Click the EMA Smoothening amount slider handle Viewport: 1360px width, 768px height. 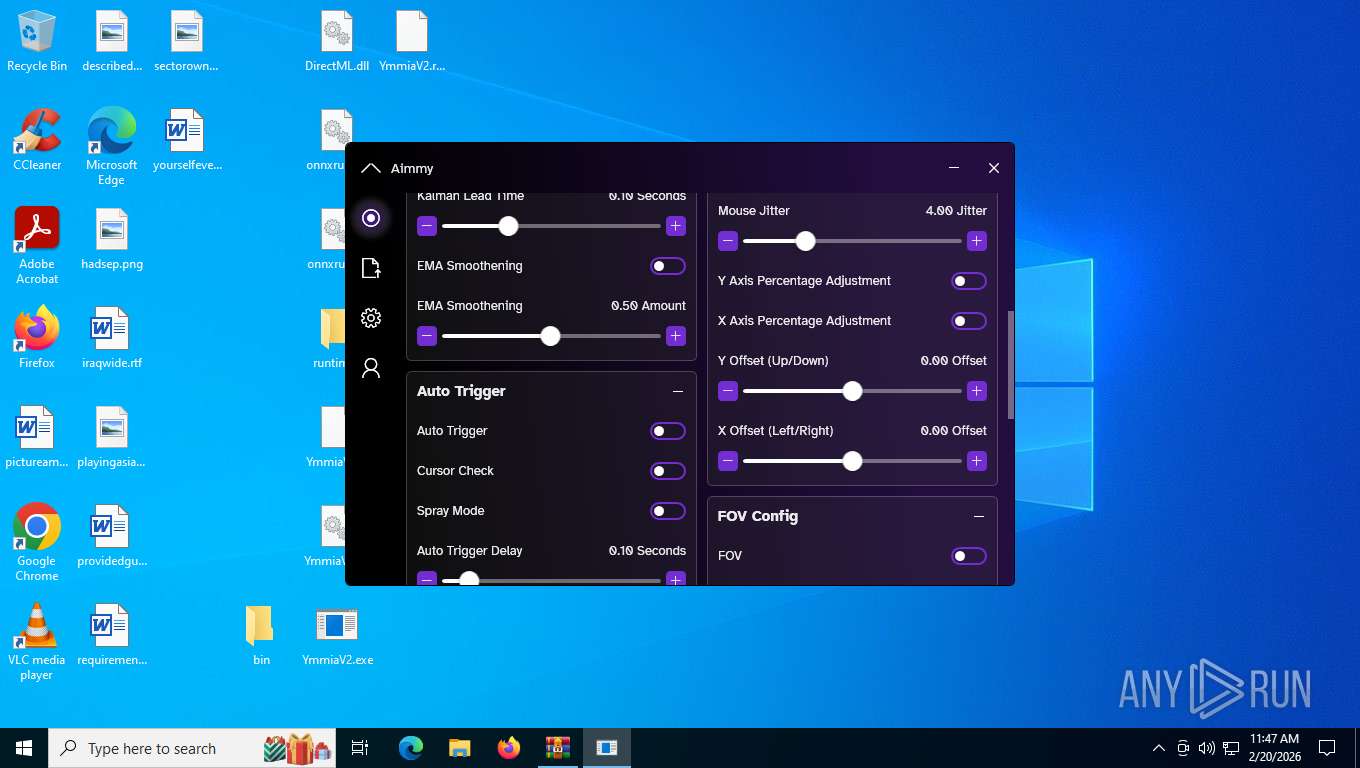point(550,336)
